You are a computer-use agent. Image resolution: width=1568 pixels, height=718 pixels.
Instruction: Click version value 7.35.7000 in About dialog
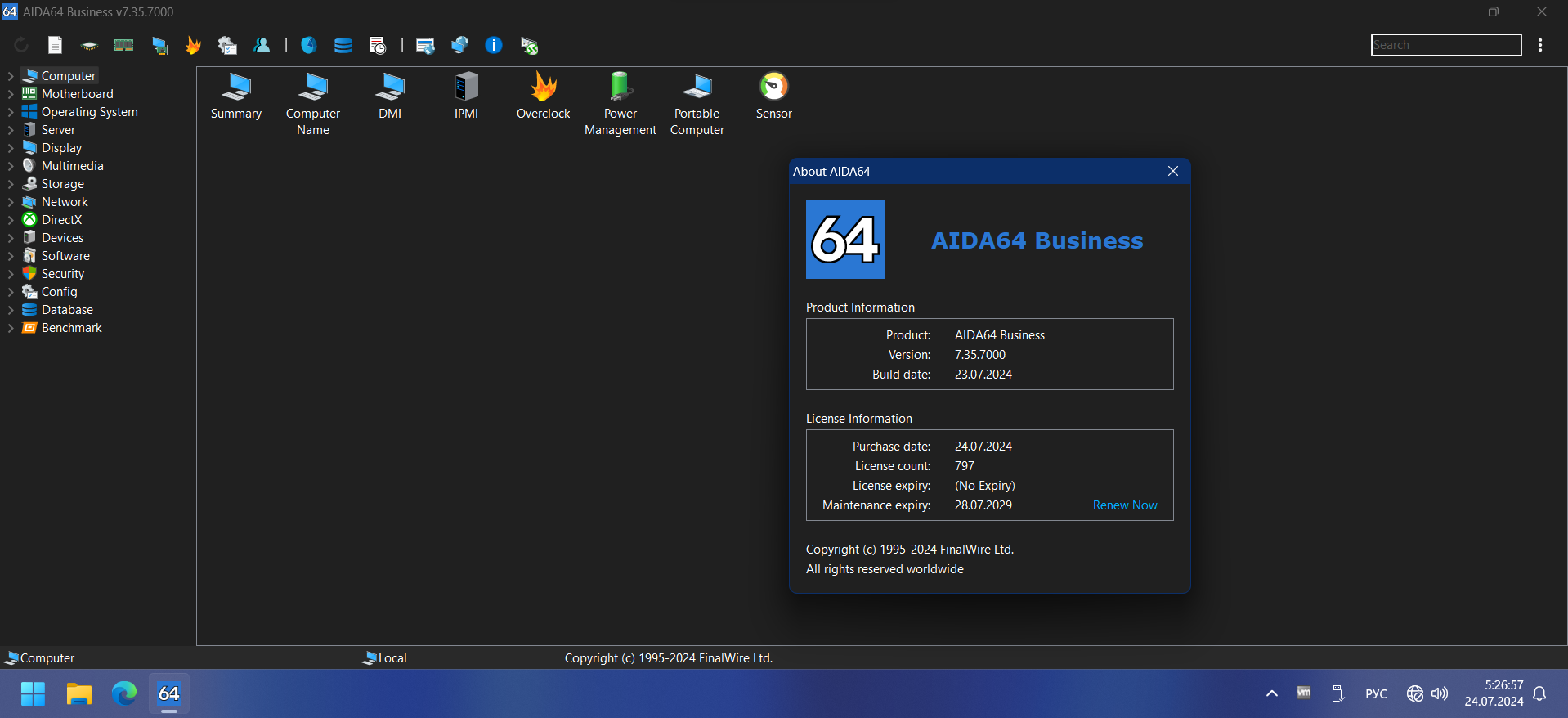pyautogui.click(x=980, y=355)
